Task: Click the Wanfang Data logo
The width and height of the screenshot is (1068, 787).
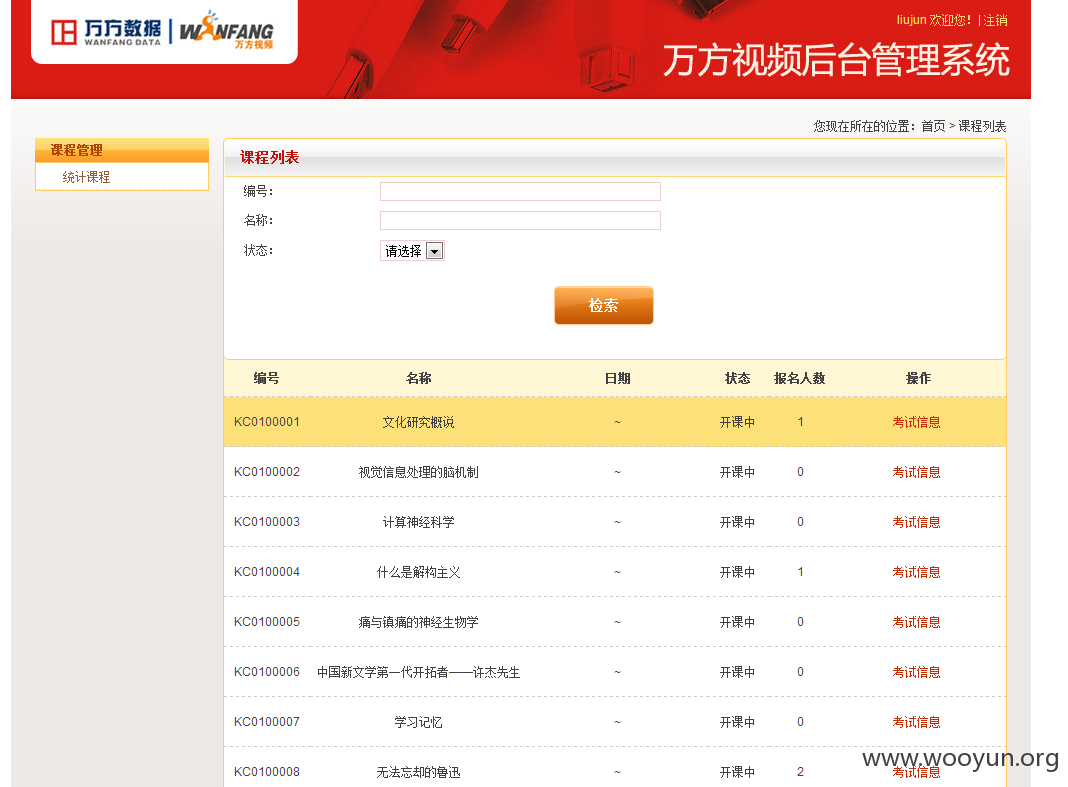Action: 106,32
